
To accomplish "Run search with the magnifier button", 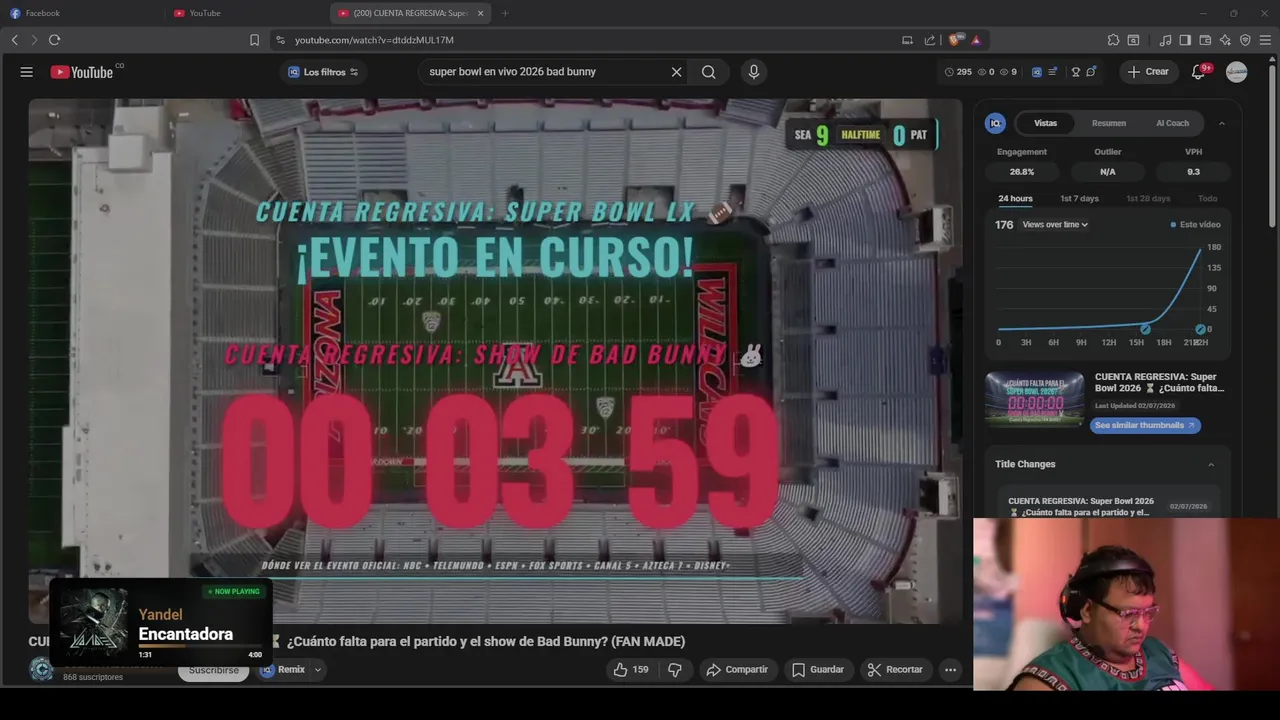I will 708,72.
